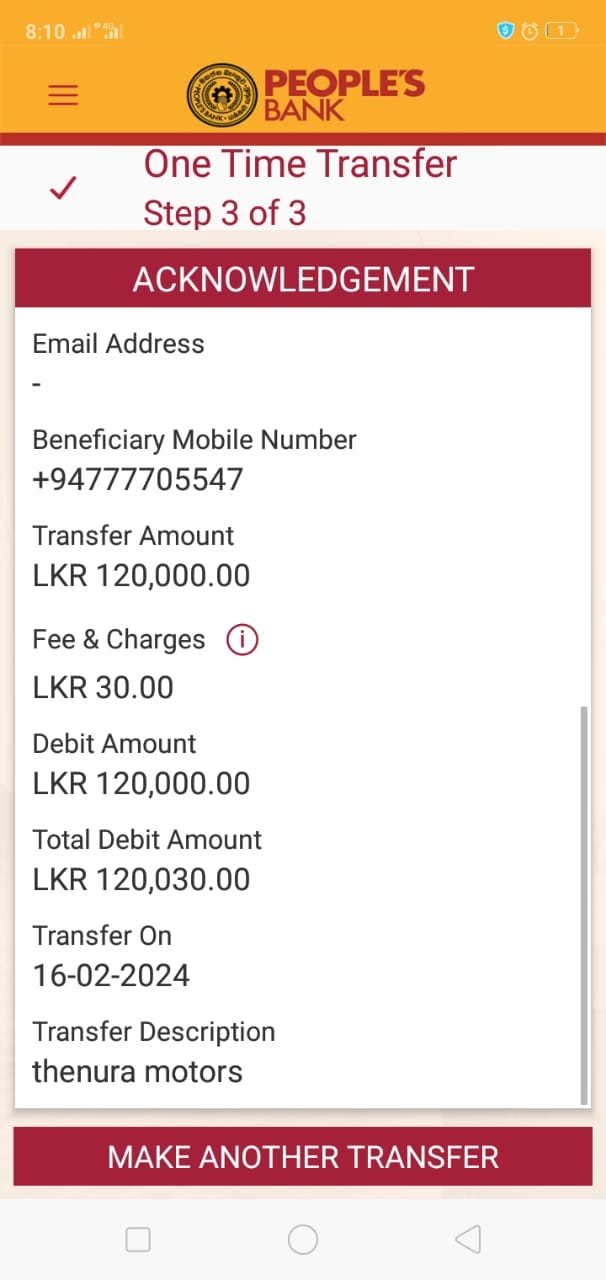Tap the alarm clock status icon

click(530, 31)
